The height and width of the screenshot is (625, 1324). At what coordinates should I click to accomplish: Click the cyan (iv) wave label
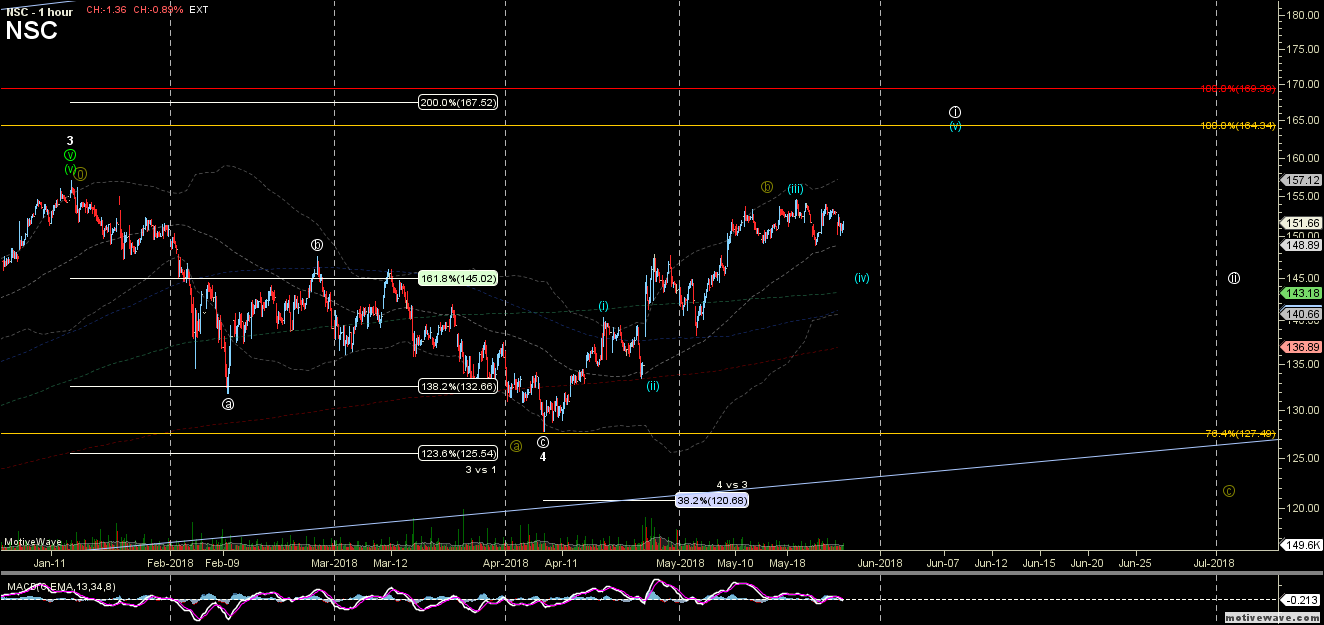(x=862, y=278)
